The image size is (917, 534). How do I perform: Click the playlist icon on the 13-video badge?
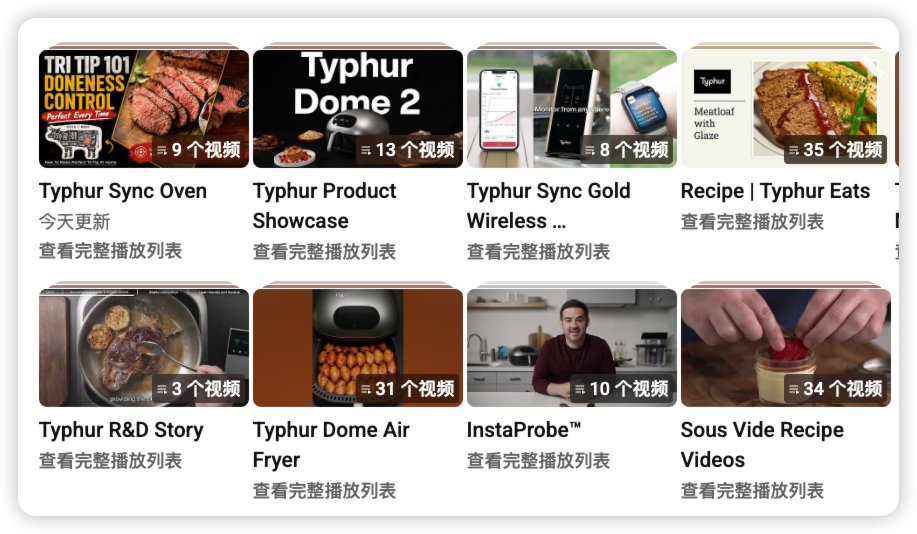(366, 150)
